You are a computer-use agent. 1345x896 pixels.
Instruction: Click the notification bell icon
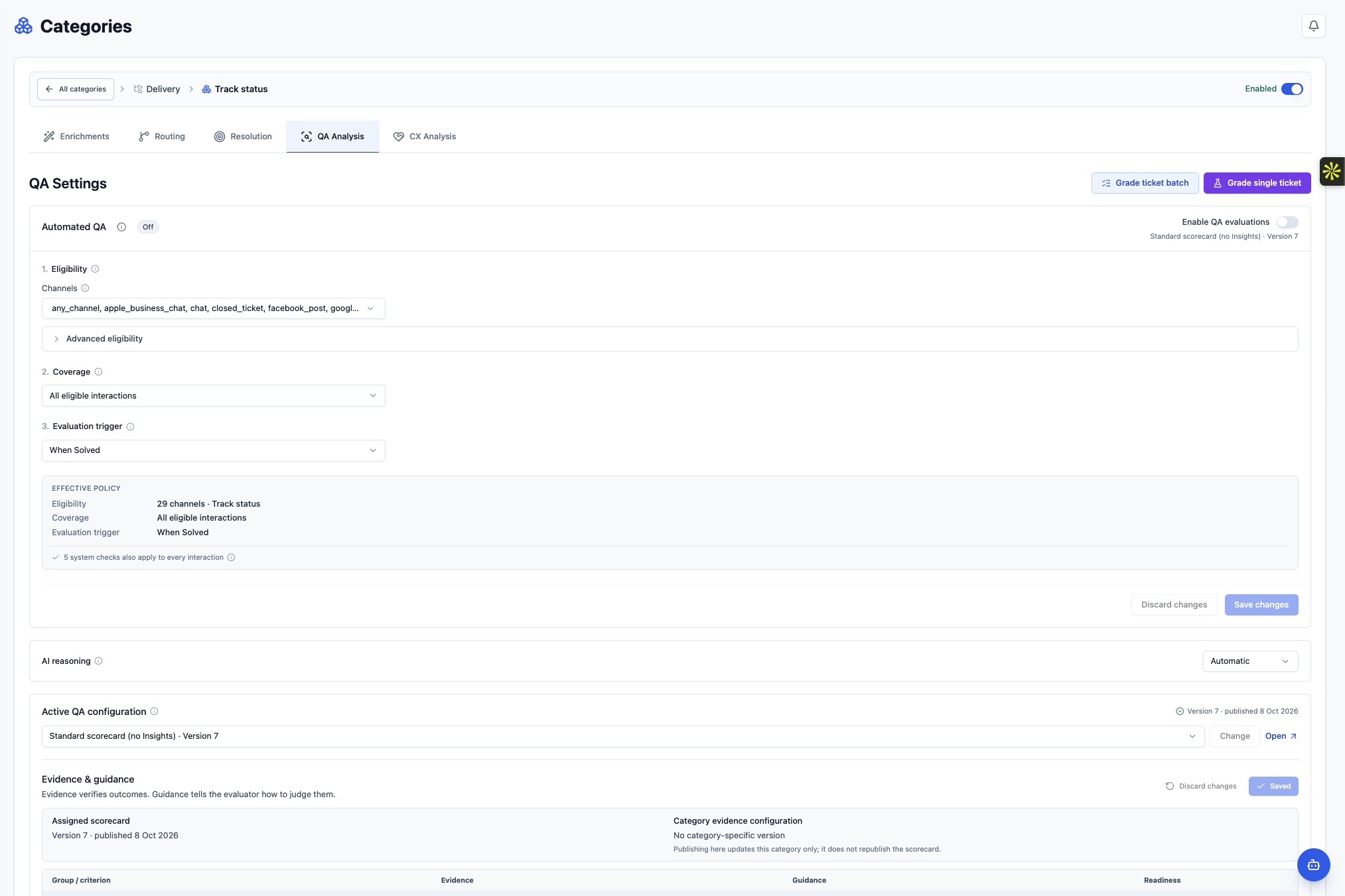coord(1313,26)
